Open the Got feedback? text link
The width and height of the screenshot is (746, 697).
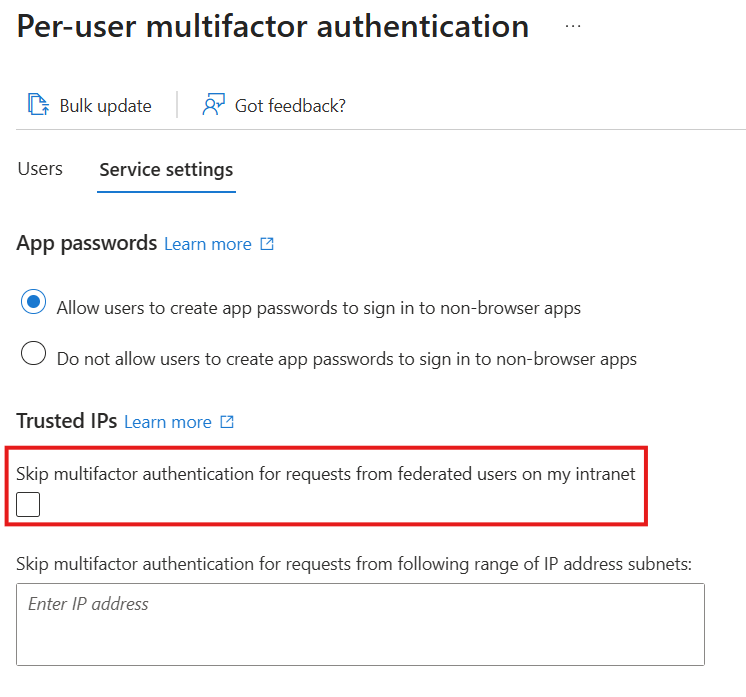290,105
